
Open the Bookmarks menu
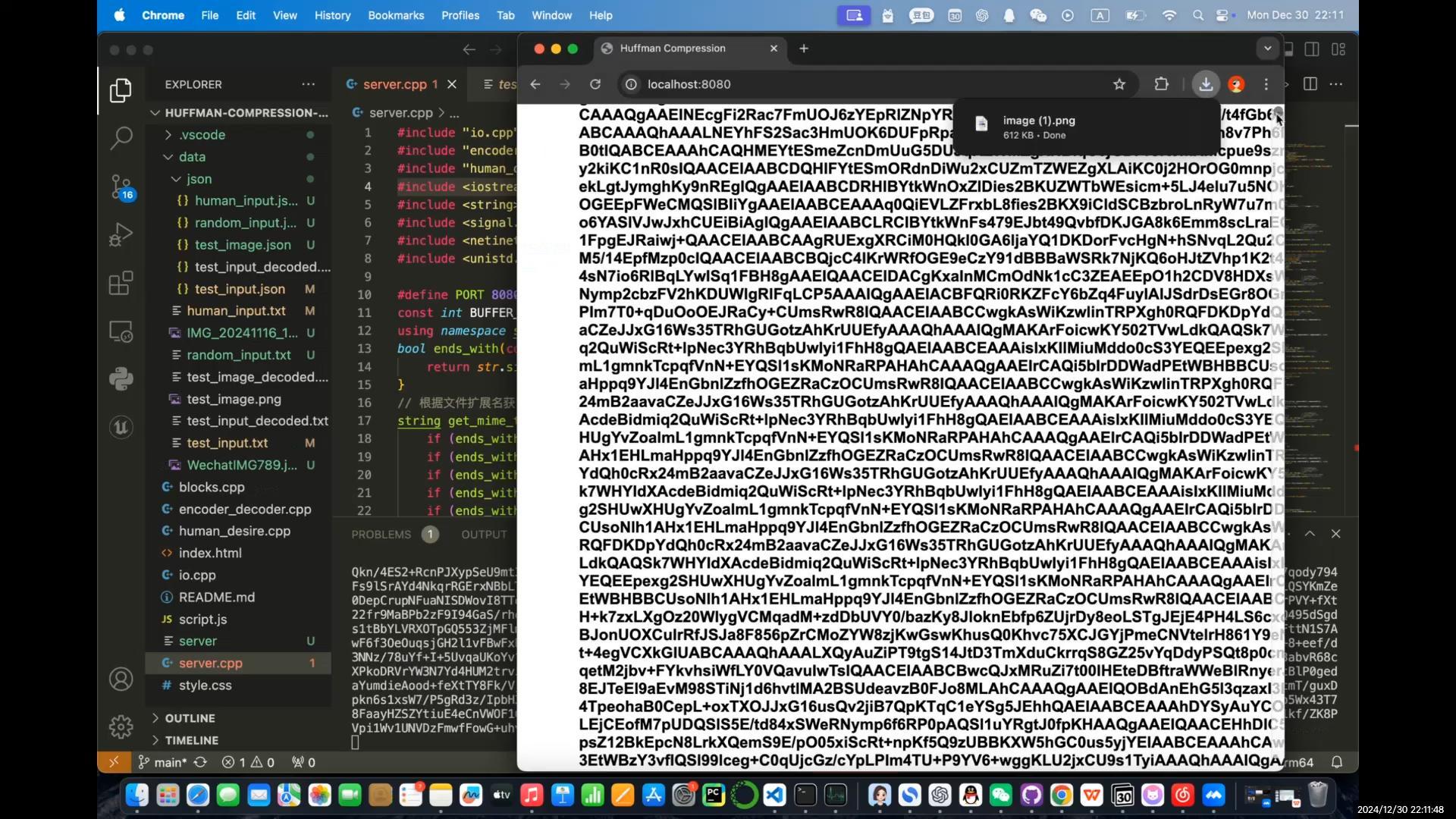click(x=396, y=15)
